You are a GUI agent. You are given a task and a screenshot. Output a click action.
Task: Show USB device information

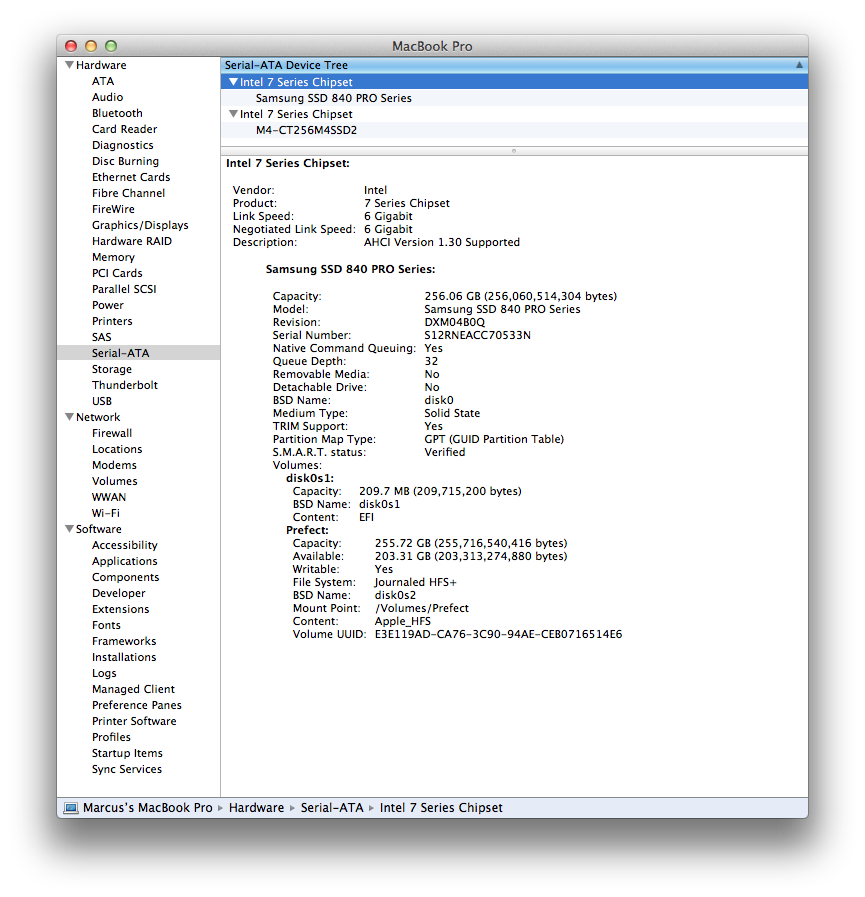(102, 402)
